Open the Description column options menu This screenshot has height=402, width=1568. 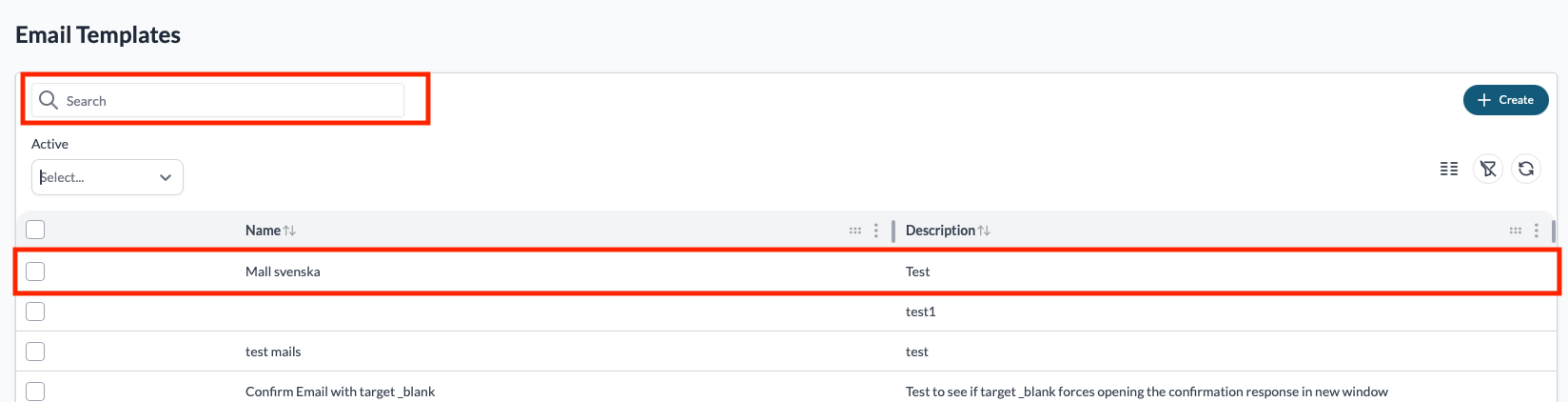point(1537,231)
